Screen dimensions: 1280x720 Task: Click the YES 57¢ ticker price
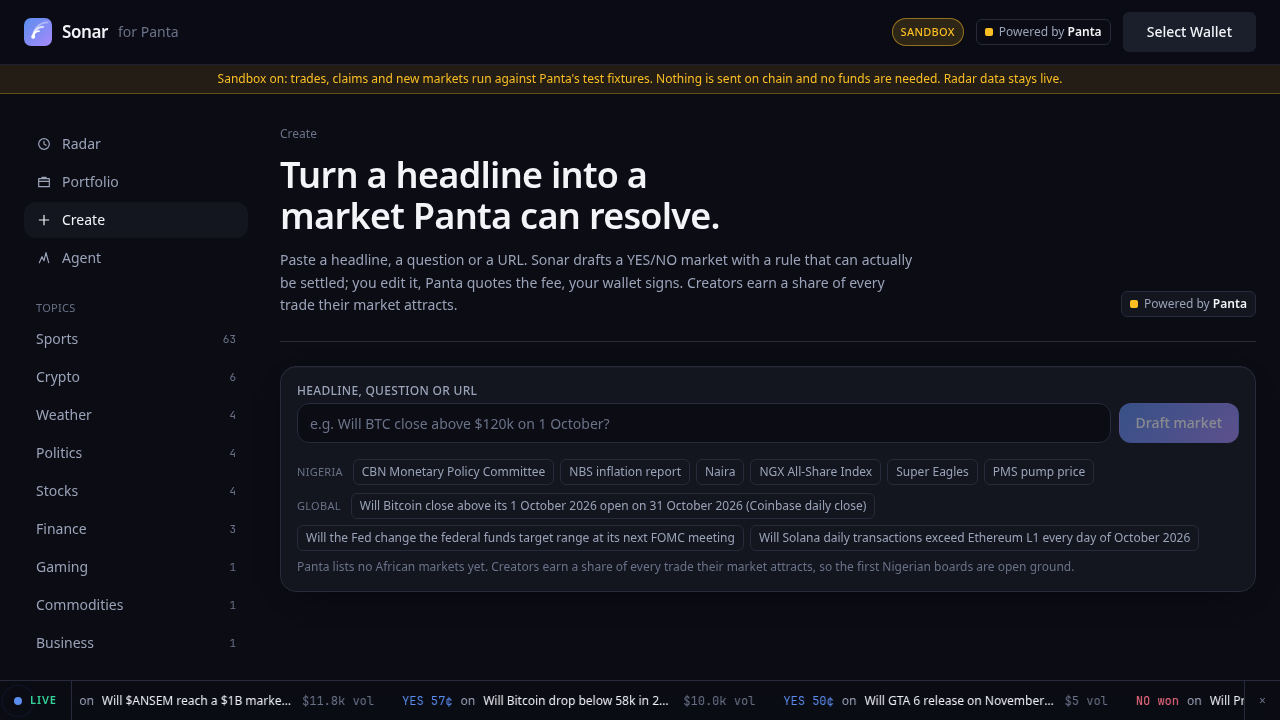(427, 701)
